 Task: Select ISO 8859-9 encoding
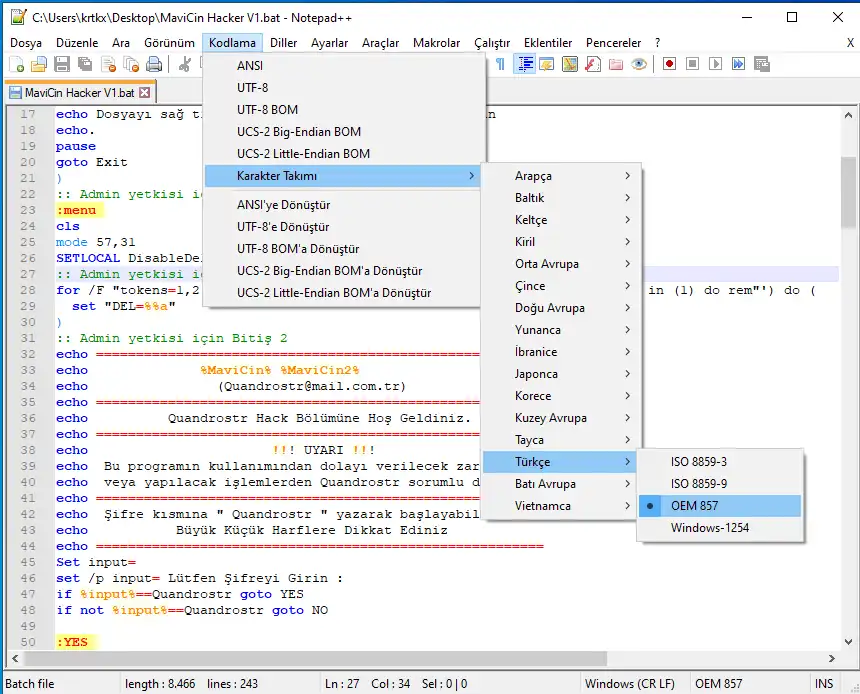point(720,484)
